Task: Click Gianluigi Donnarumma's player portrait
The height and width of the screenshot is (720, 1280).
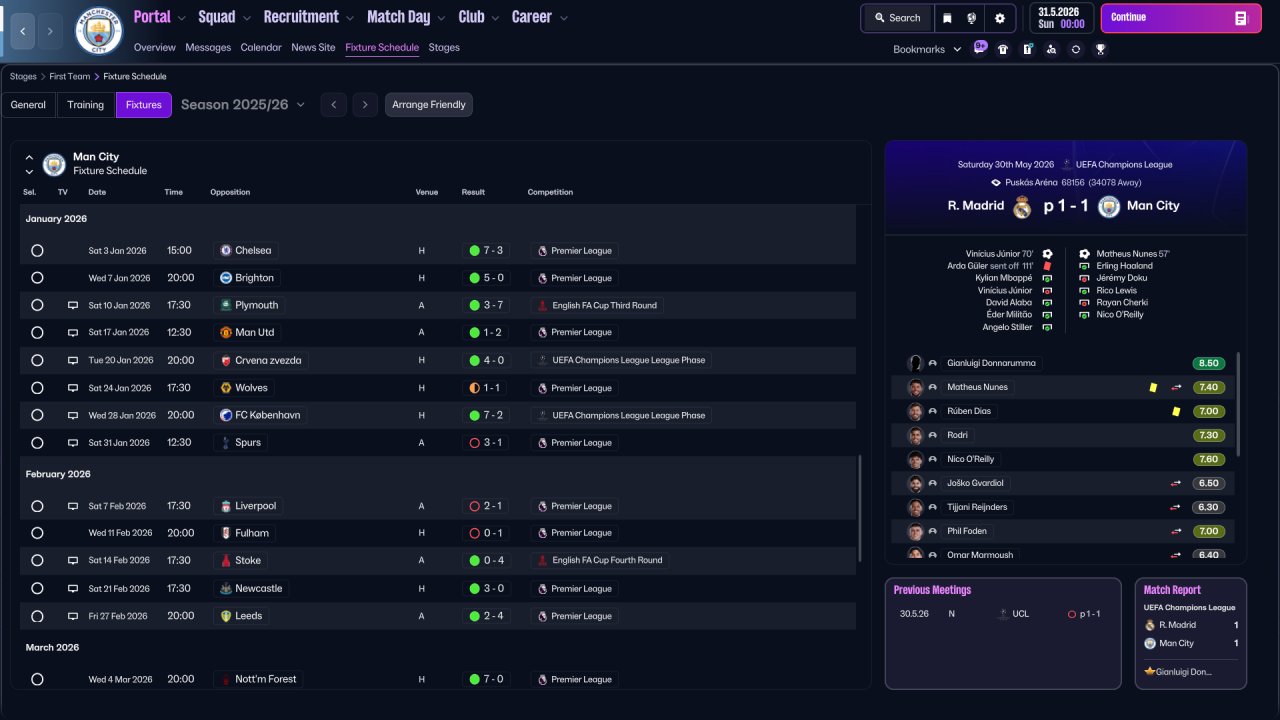Action: tap(915, 363)
